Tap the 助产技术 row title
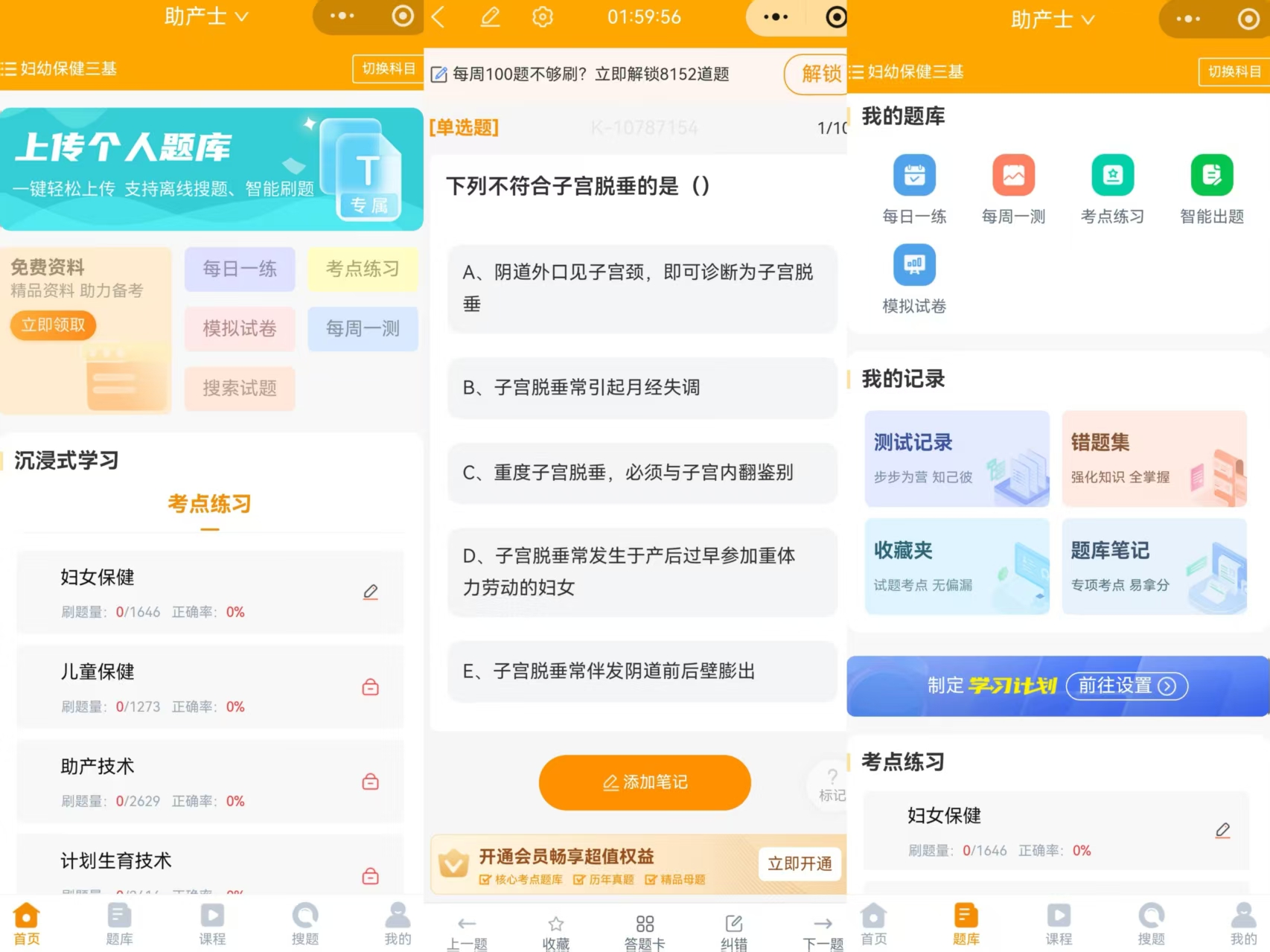This screenshot has width=1270, height=952. point(98,766)
